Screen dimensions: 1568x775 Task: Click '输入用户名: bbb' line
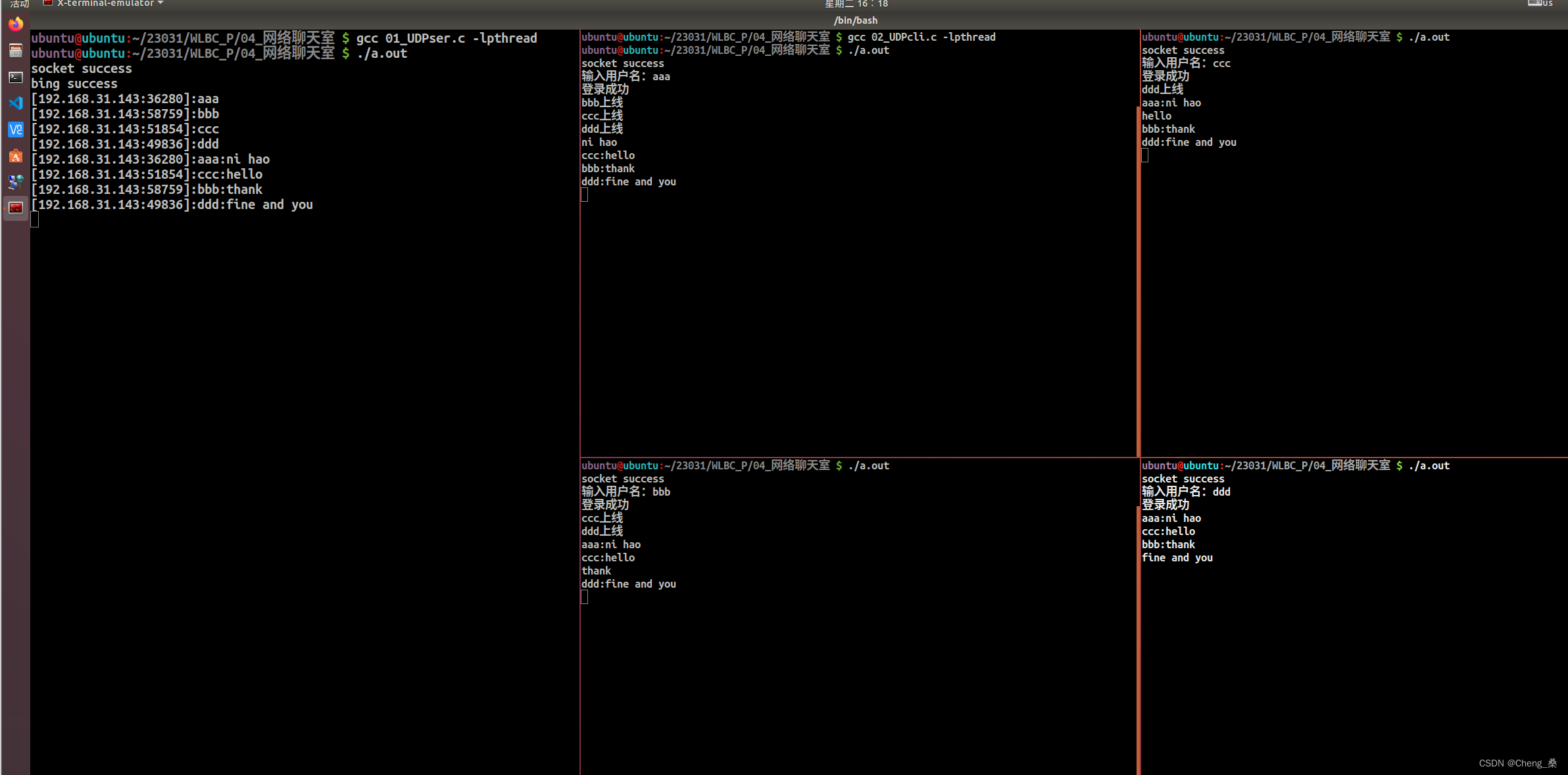pyautogui.click(x=625, y=492)
